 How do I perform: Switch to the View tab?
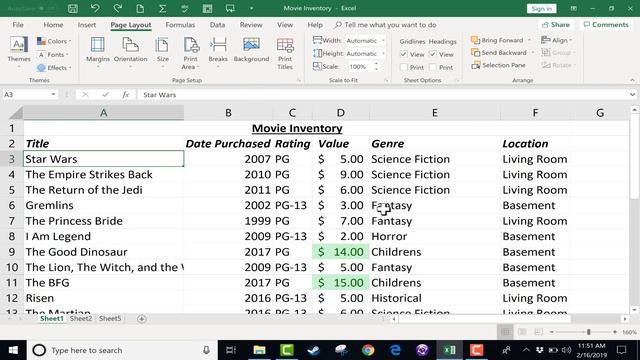pos(285,25)
